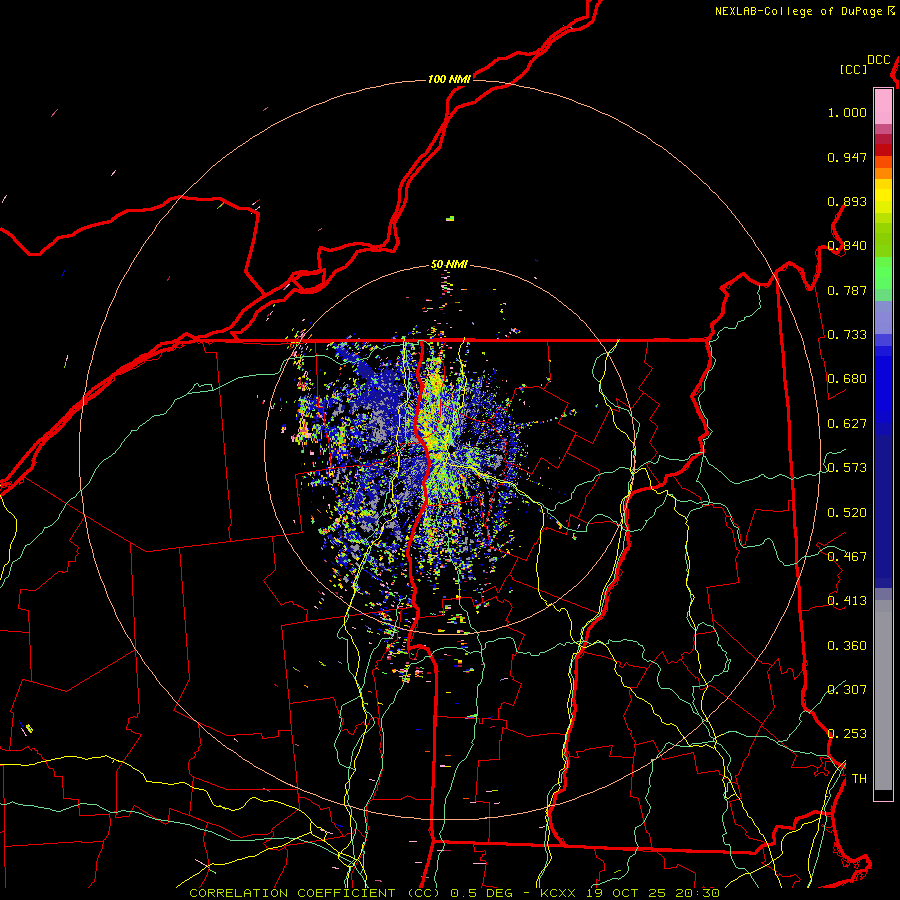The width and height of the screenshot is (900, 900).
Task: Select the 0.680 scale value
Action: click(x=847, y=379)
